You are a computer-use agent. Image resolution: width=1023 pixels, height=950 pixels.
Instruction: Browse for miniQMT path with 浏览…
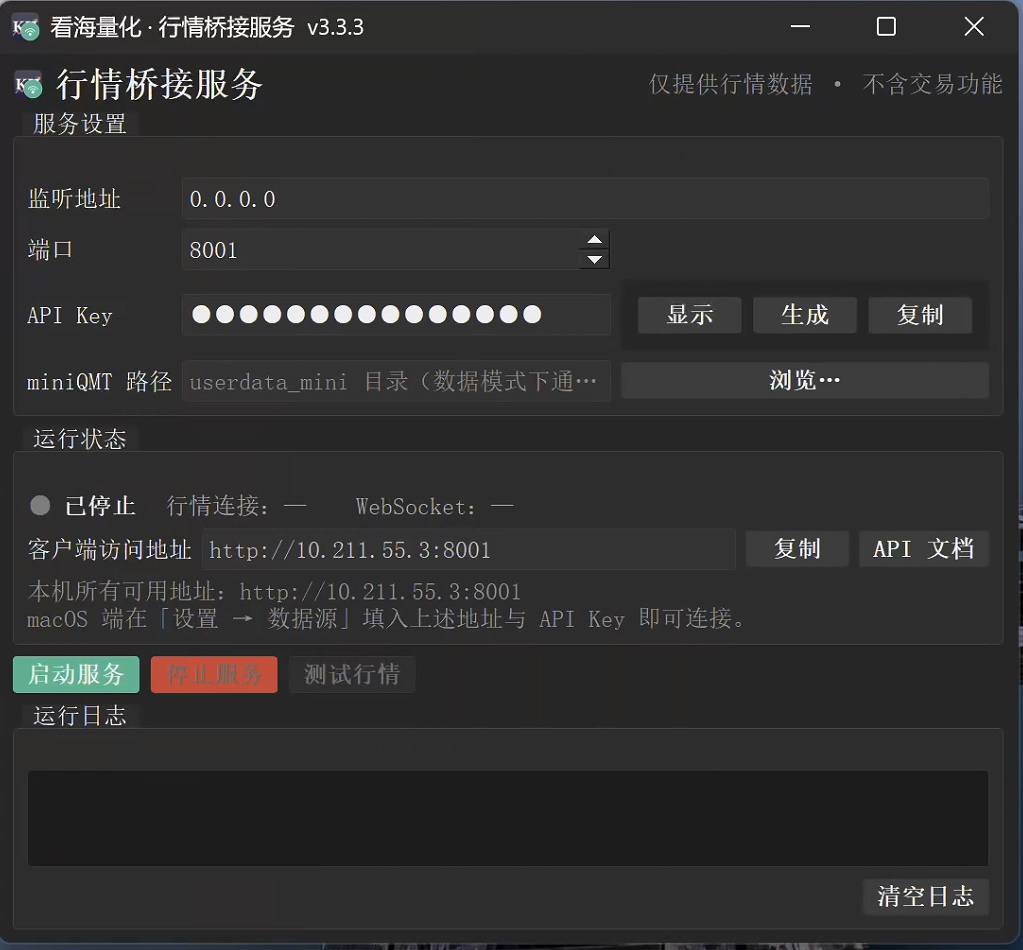804,380
